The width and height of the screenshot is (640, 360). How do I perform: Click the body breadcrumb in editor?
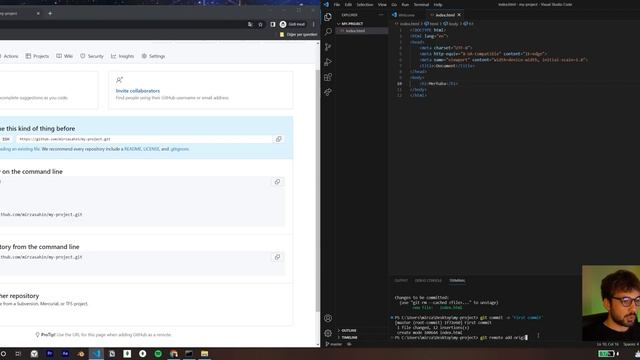(x=451, y=24)
